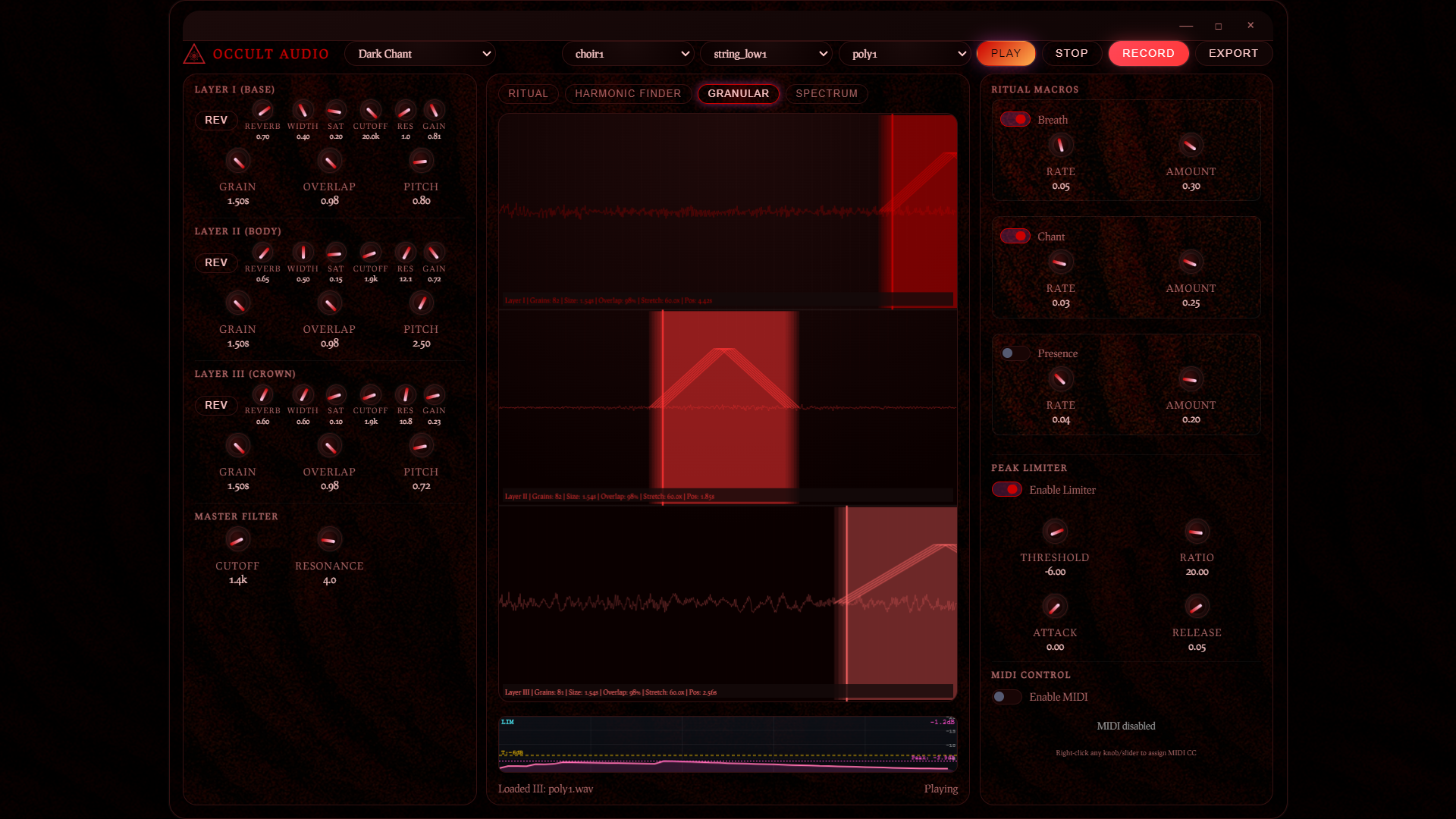Screen dimensions: 1456x819
Task: Click the Layer III Cutoff knob
Action: click(x=370, y=395)
